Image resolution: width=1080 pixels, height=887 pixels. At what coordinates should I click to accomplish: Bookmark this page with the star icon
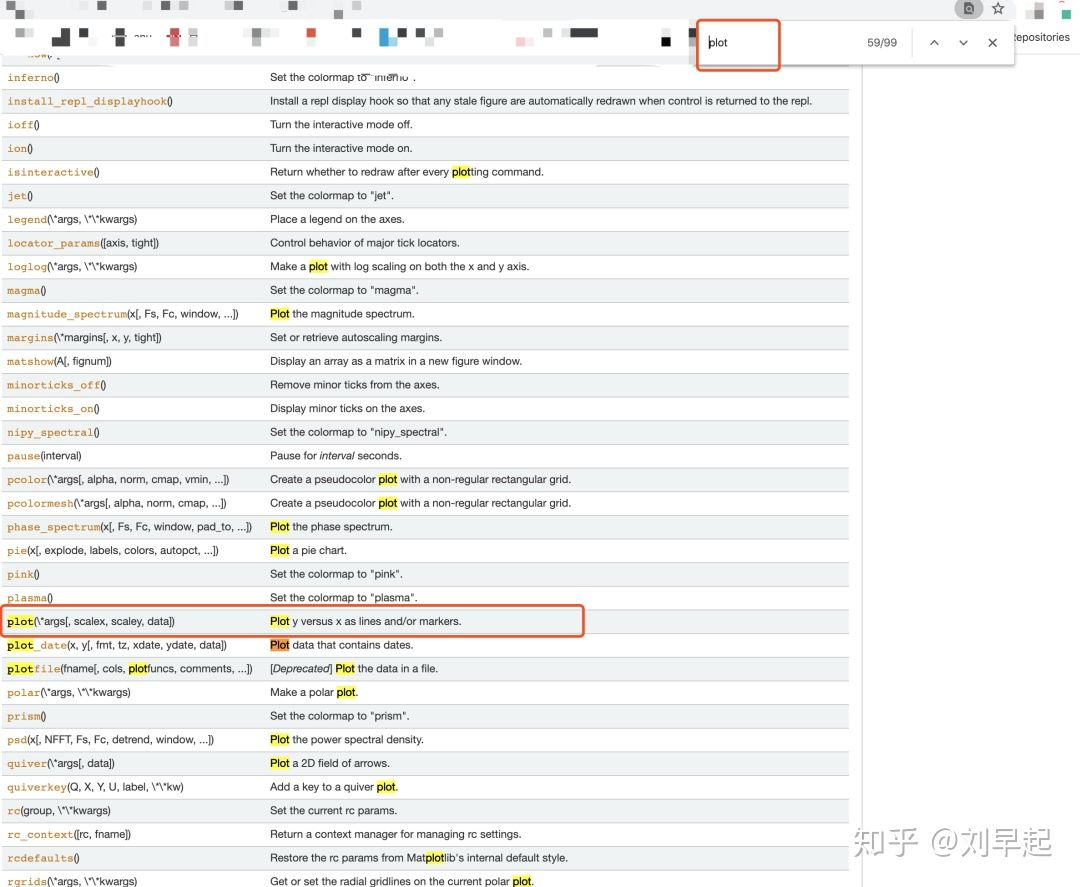998,8
